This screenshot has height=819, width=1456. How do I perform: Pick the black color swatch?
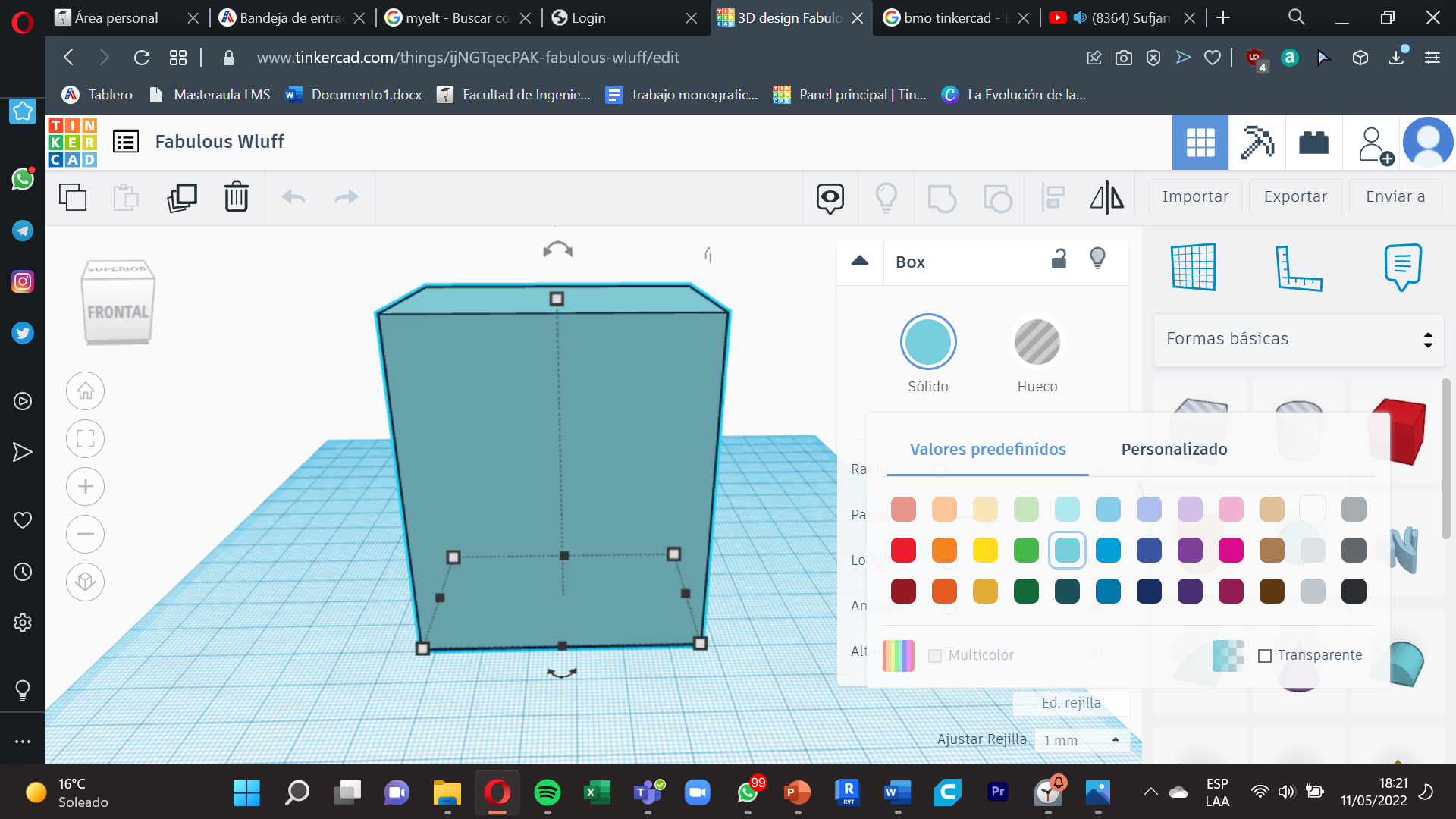1354,591
